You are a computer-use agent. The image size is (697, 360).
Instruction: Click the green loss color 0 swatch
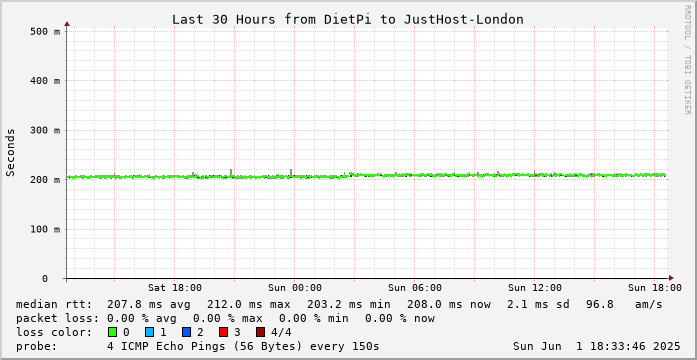tap(112, 332)
